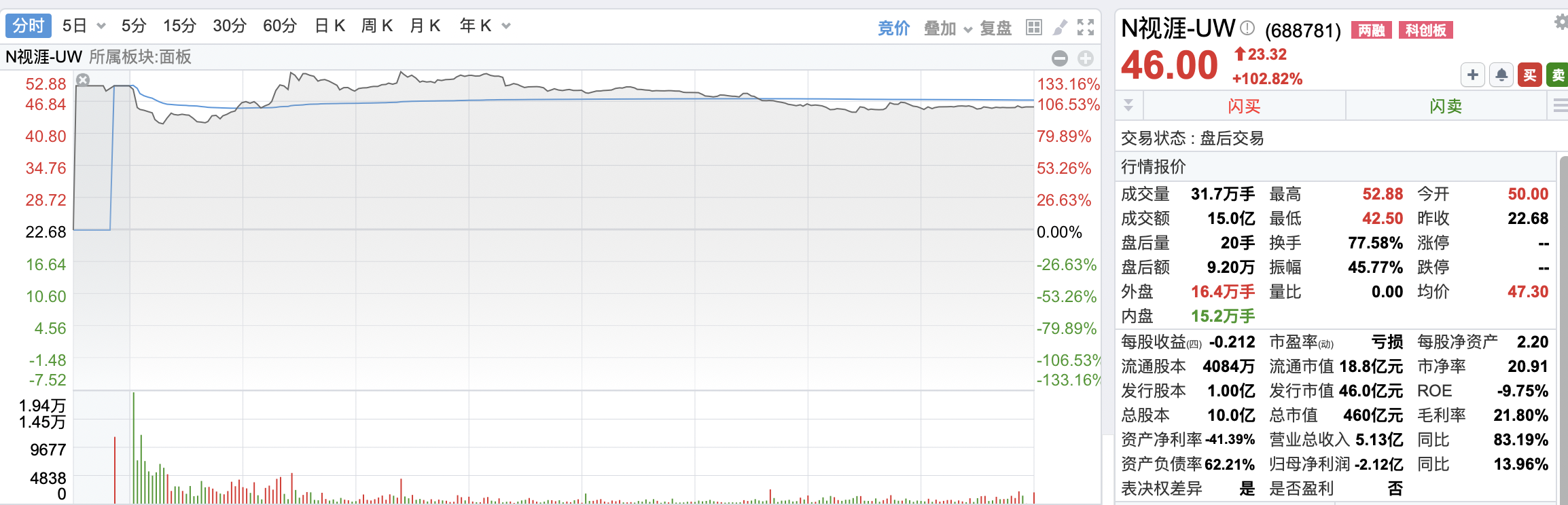
Task: Click the price alert bell icon
Action: click(1501, 75)
